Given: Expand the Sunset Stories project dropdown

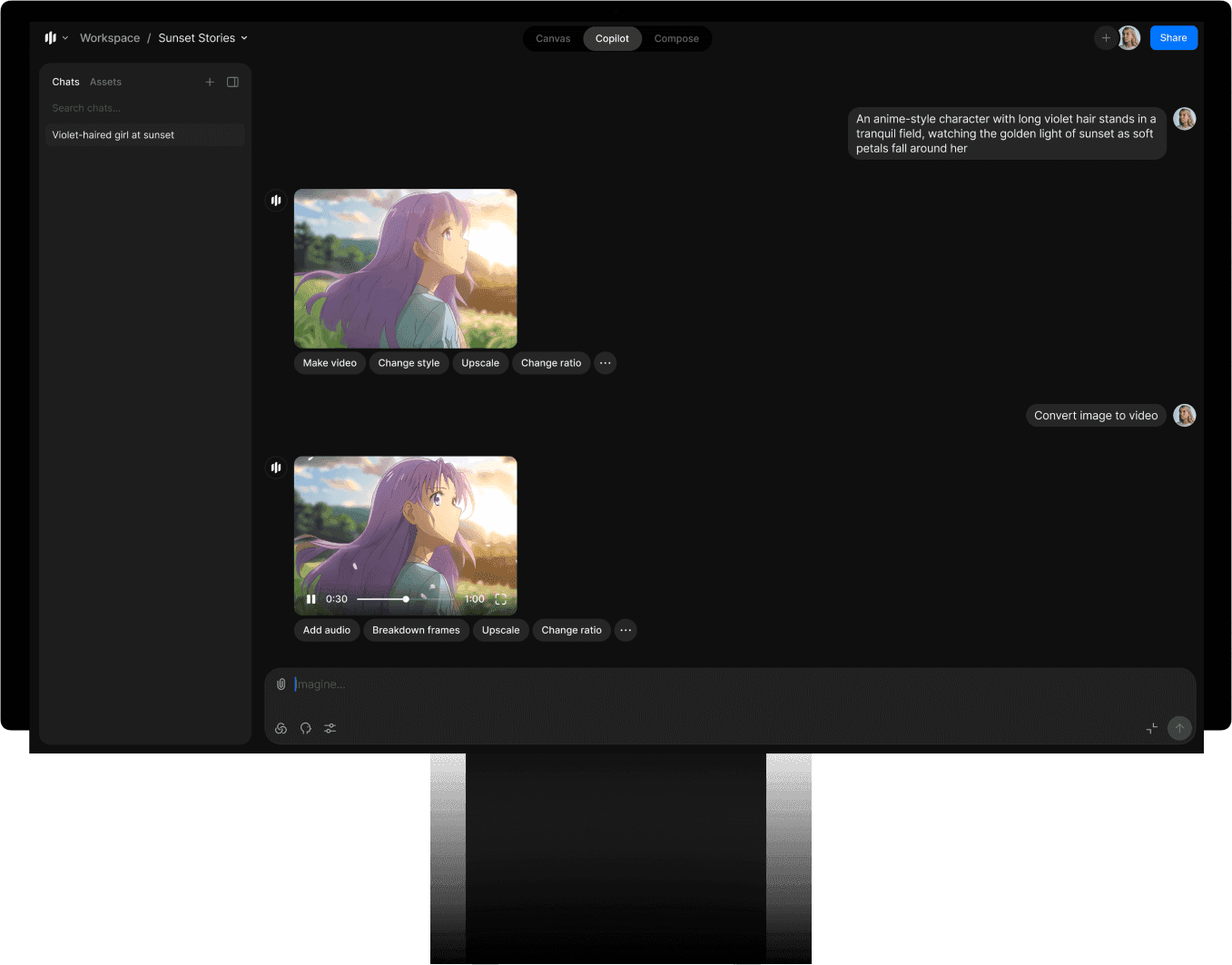Looking at the screenshot, I should point(202,38).
